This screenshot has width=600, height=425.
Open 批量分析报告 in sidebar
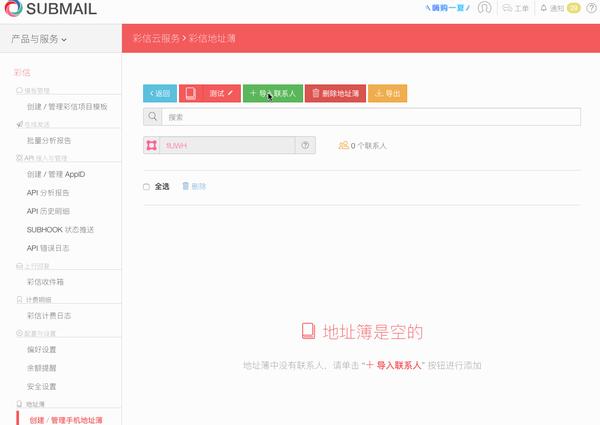(49, 140)
